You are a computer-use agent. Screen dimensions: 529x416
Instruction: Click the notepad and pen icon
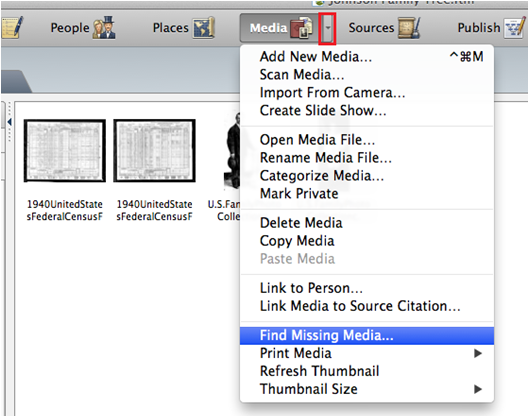(12, 27)
